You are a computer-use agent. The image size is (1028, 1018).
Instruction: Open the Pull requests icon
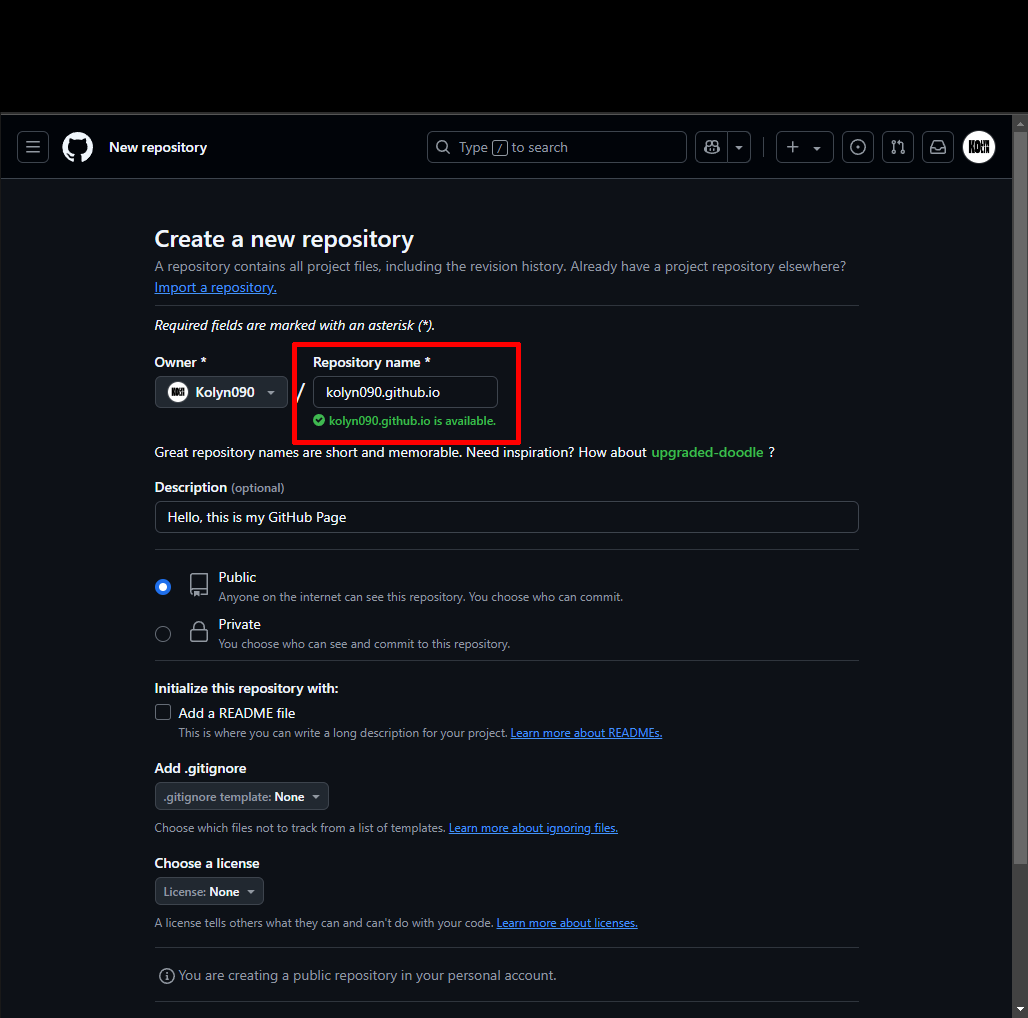(x=897, y=147)
